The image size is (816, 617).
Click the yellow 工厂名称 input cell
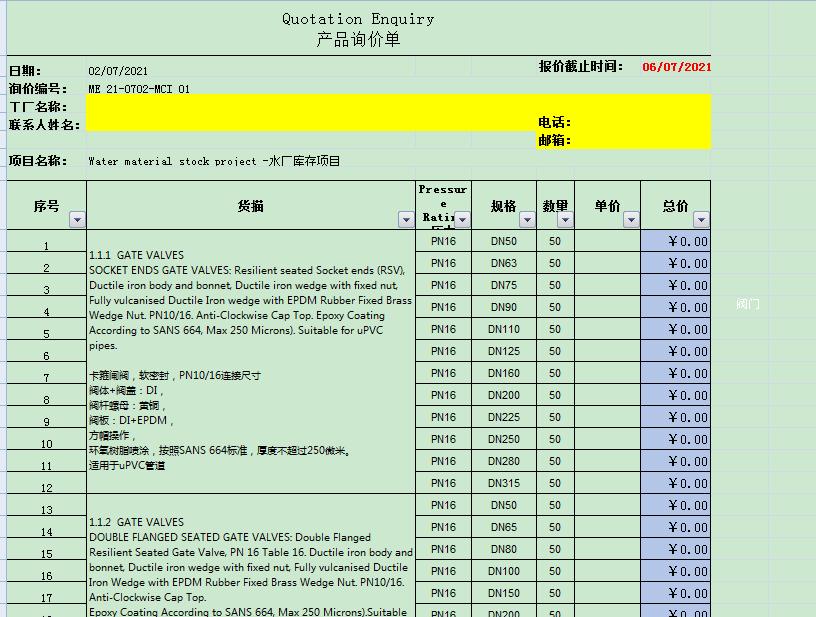pos(300,106)
